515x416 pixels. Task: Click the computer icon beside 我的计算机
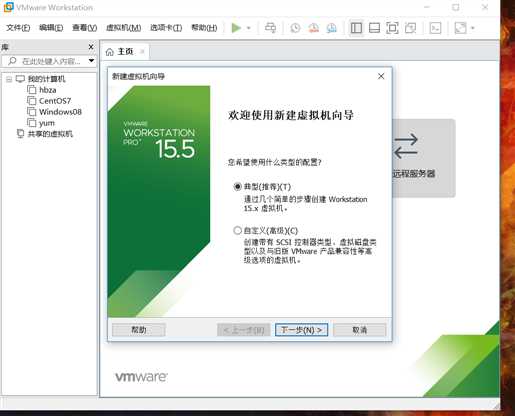[x=20, y=79]
